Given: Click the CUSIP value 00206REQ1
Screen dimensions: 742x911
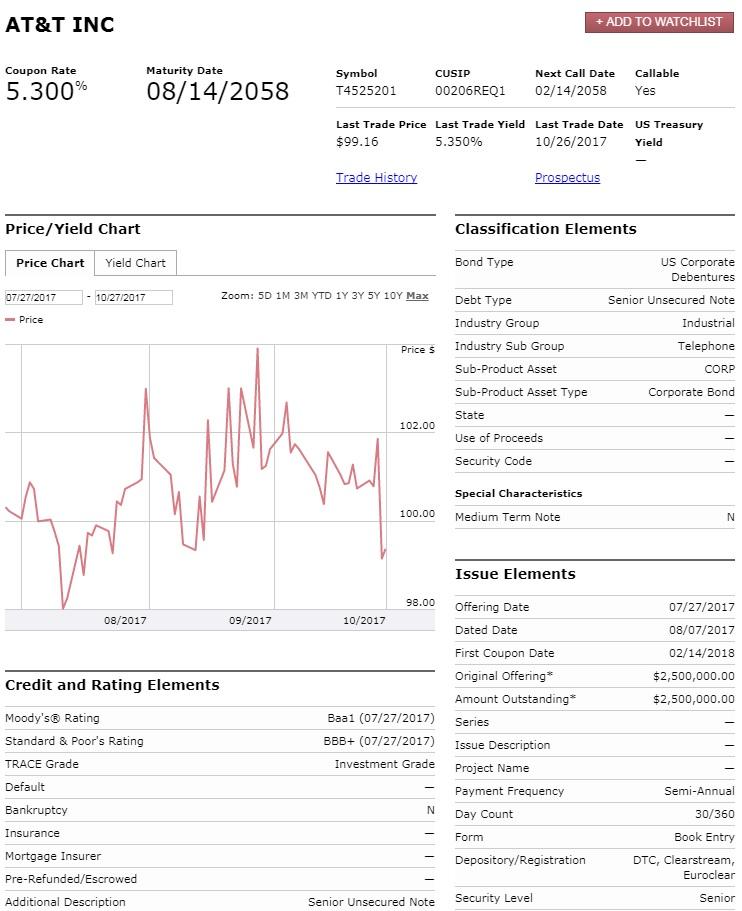Looking at the screenshot, I should click(470, 91).
